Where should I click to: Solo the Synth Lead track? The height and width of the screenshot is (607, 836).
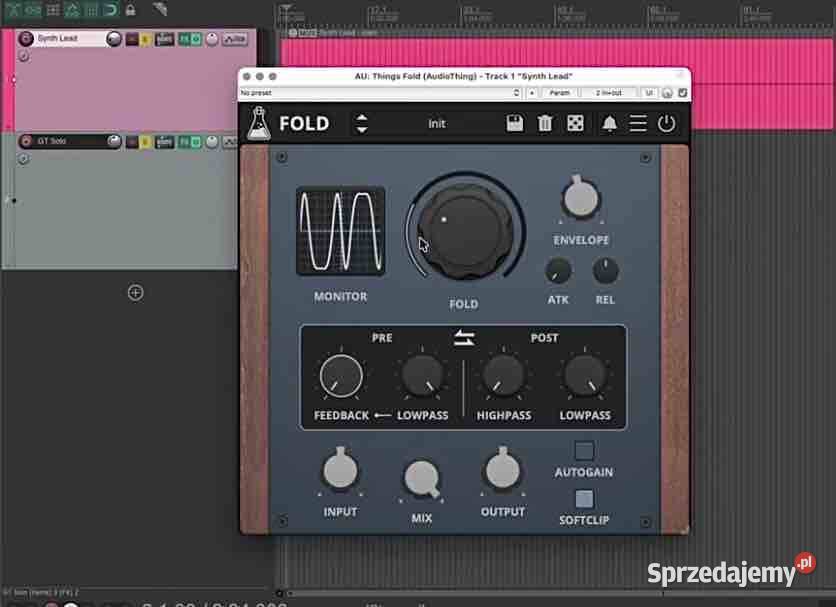click(x=145, y=38)
